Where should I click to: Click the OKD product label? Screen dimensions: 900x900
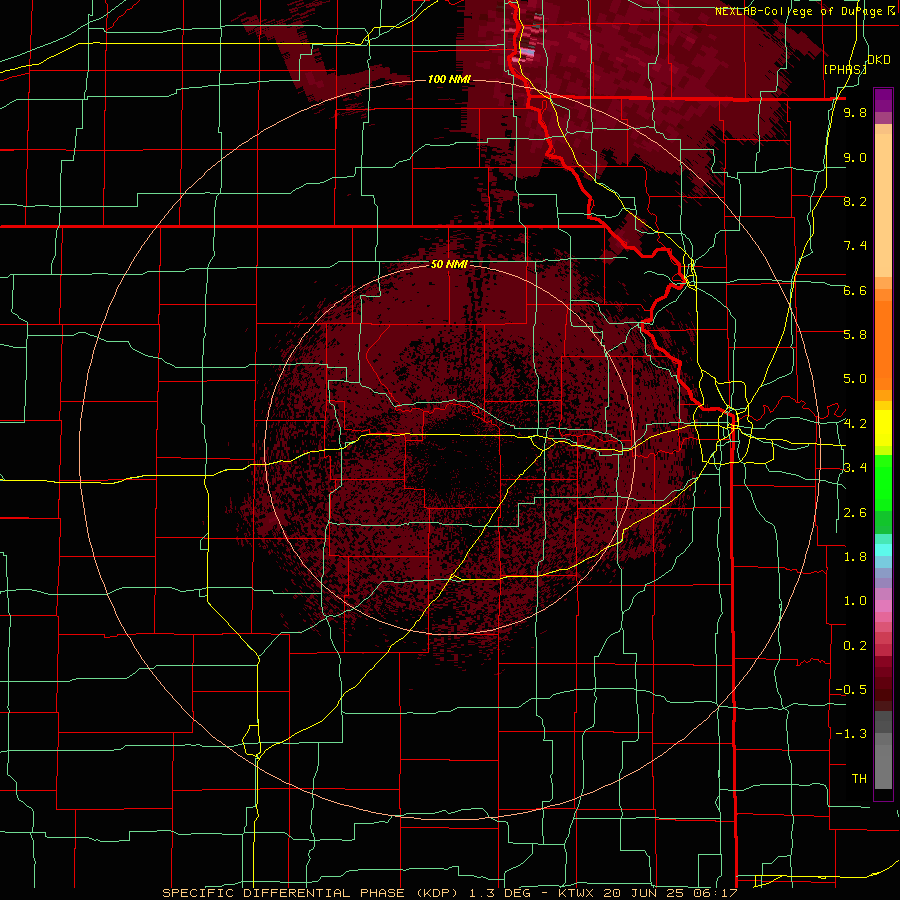tap(879, 60)
